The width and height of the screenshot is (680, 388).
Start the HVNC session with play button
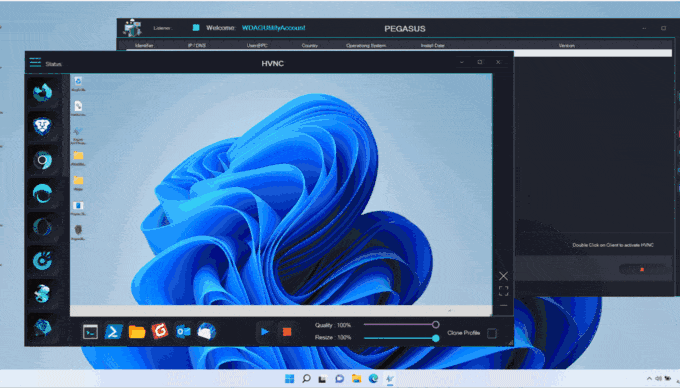[x=265, y=332]
